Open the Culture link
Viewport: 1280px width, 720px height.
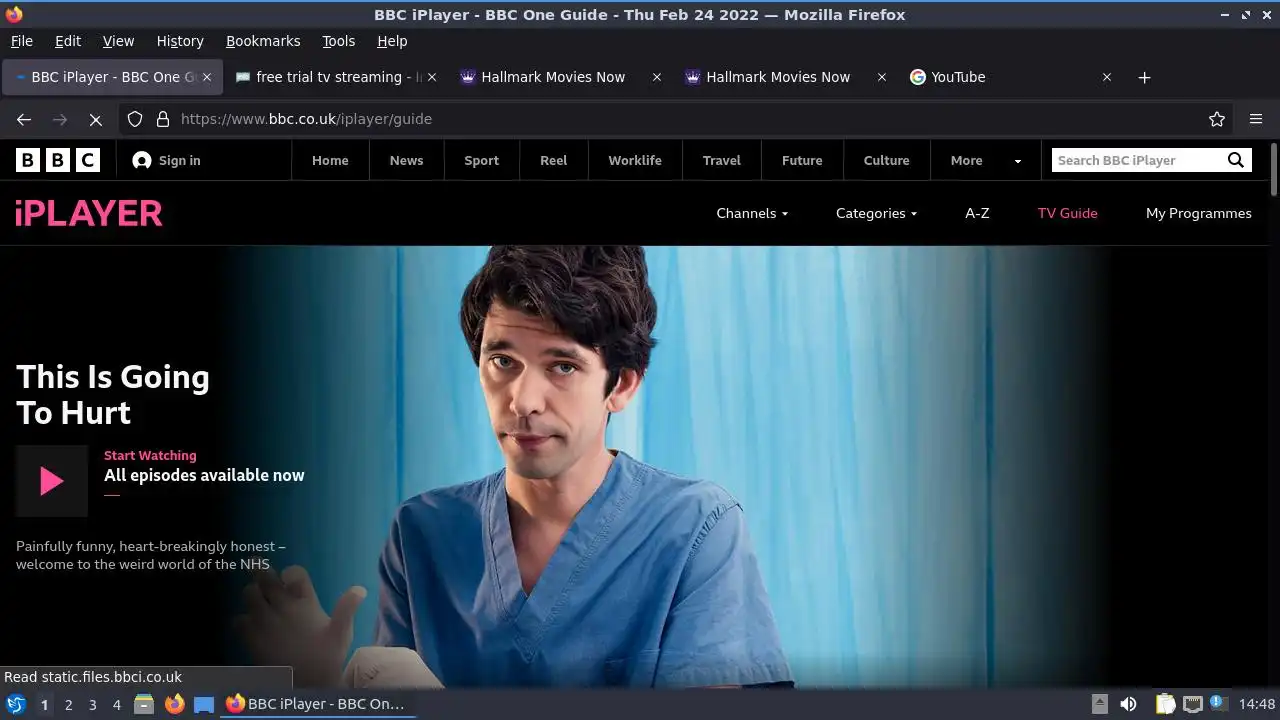click(x=886, y=160)
